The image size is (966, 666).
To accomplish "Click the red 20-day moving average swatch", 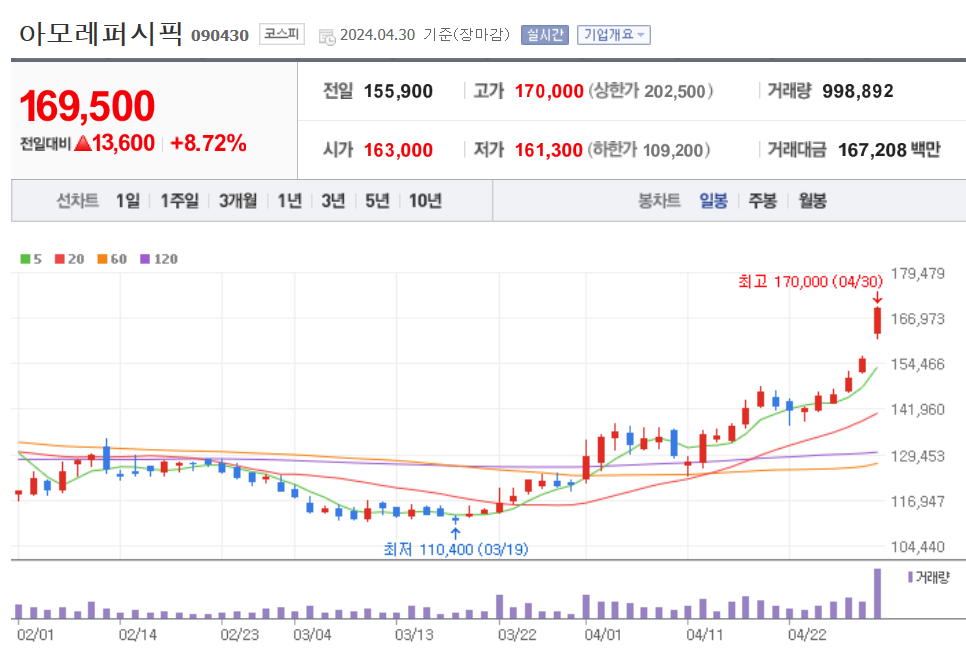I will click(60, 259).
